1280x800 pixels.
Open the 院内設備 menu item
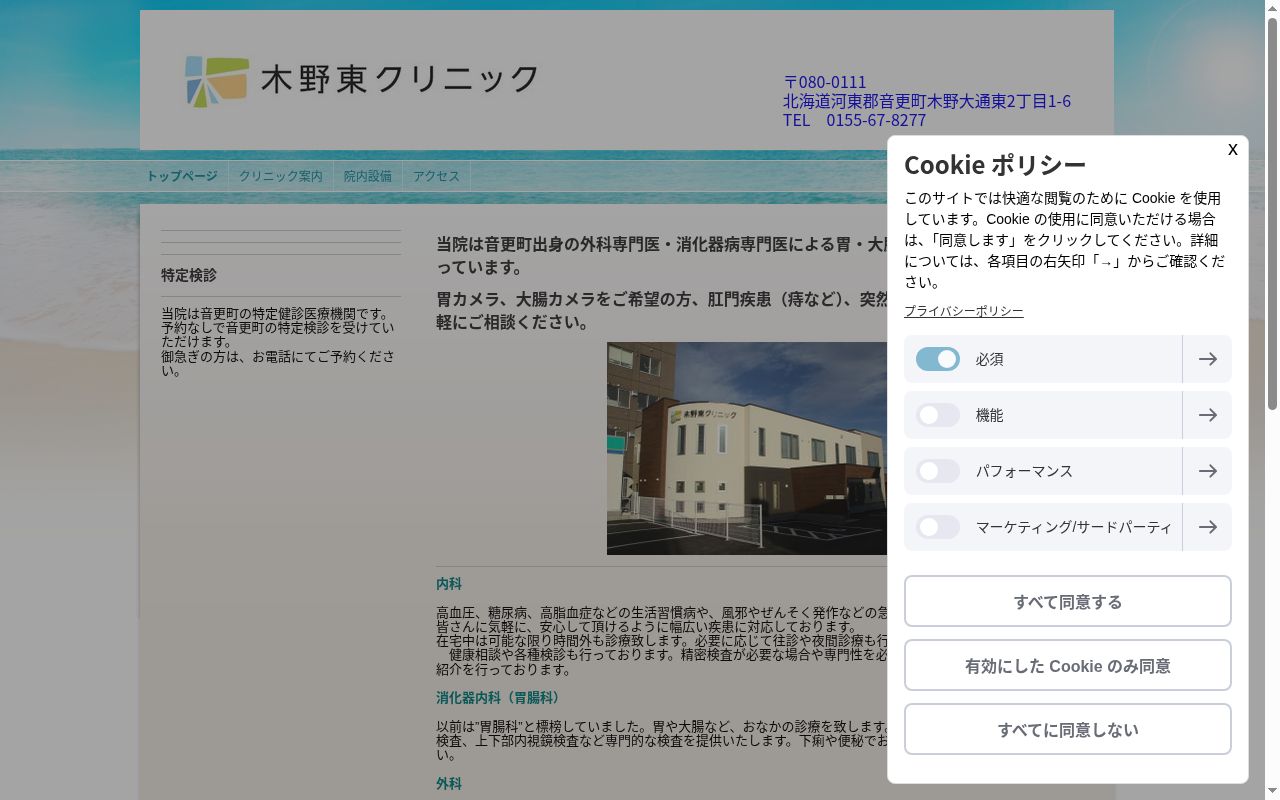pyautogui.click(x=368, y=176)
